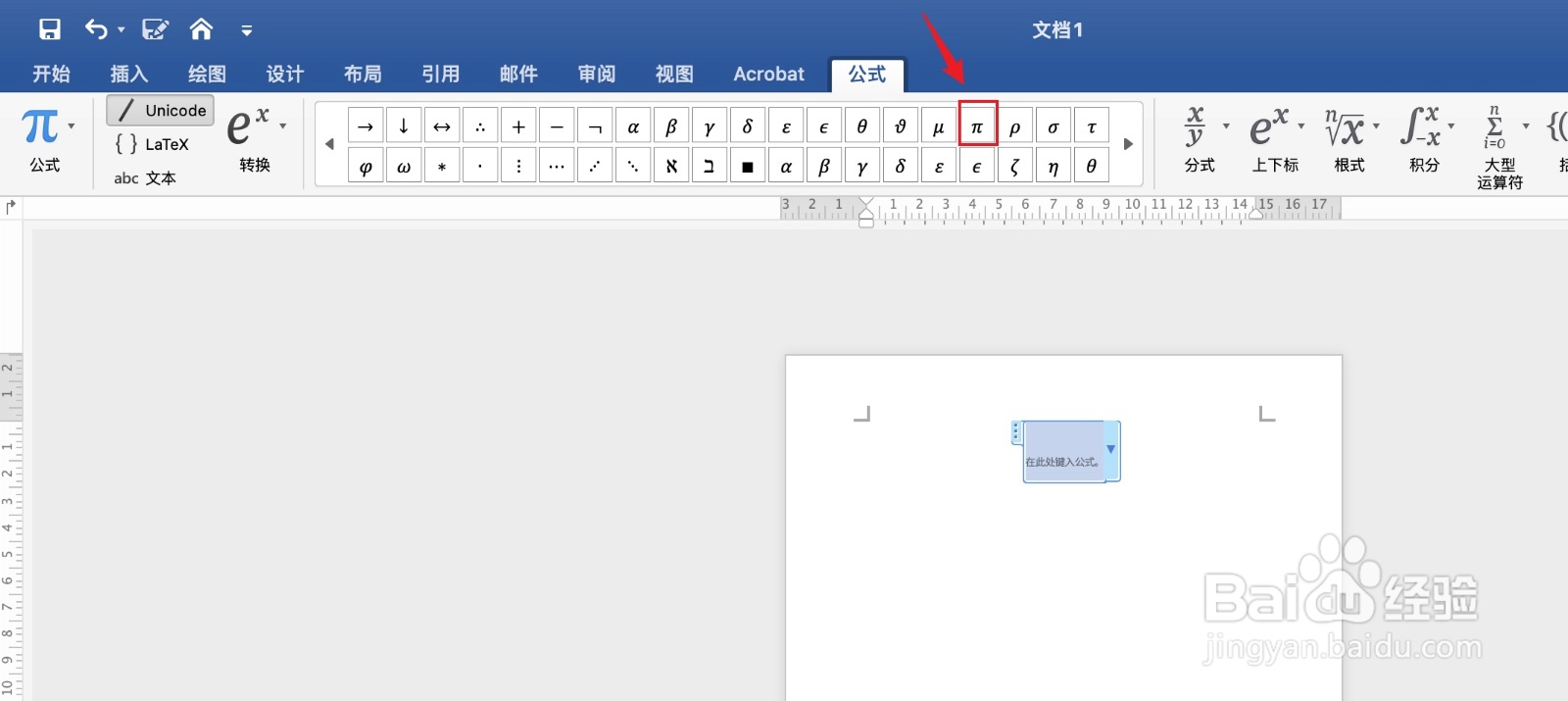The width and height of the screenshot is (1568, 701).
Task: Insert the pi π symbol
Action: point(977,126)
